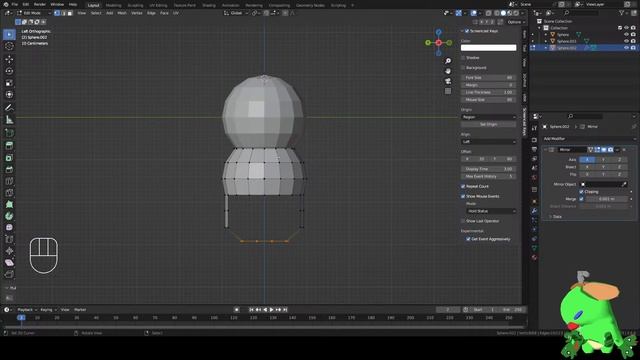Expand the Sphere object in outliner

546,35
